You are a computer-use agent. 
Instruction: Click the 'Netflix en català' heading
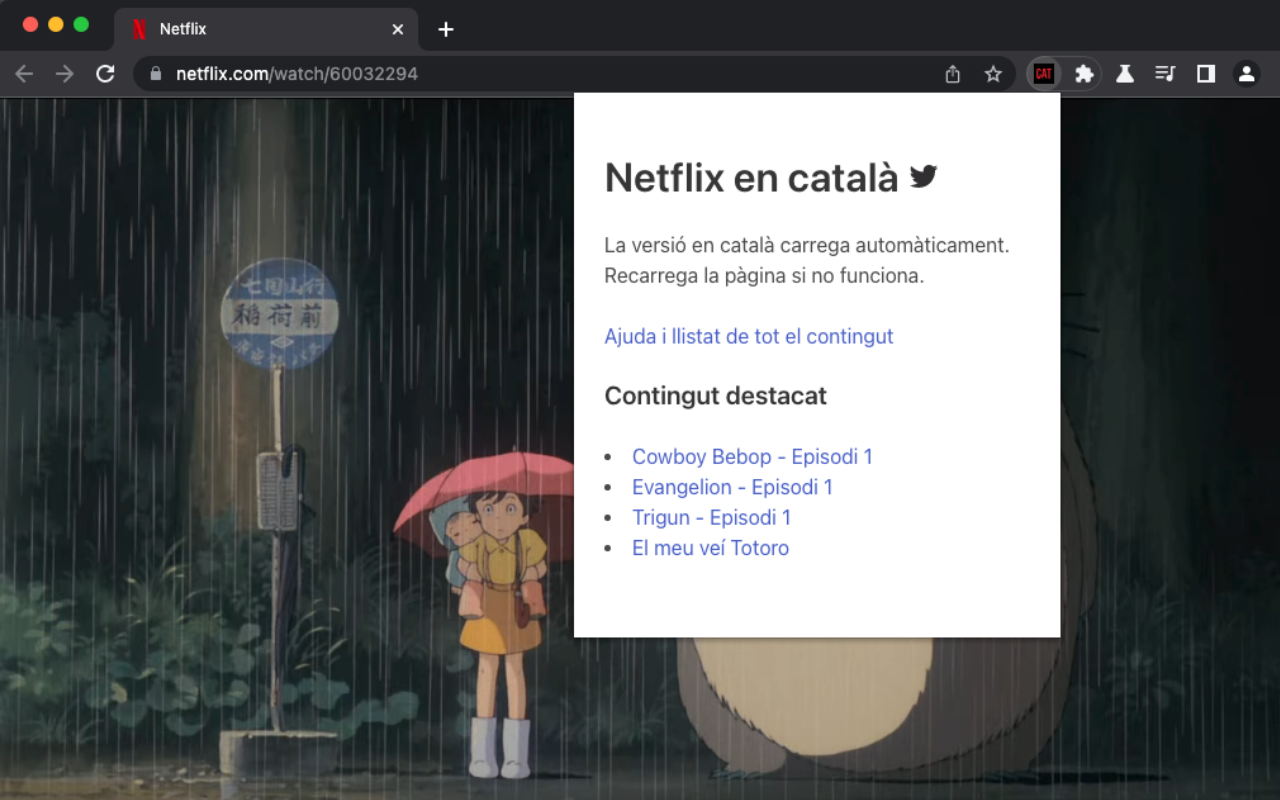(x=752, y=177)
